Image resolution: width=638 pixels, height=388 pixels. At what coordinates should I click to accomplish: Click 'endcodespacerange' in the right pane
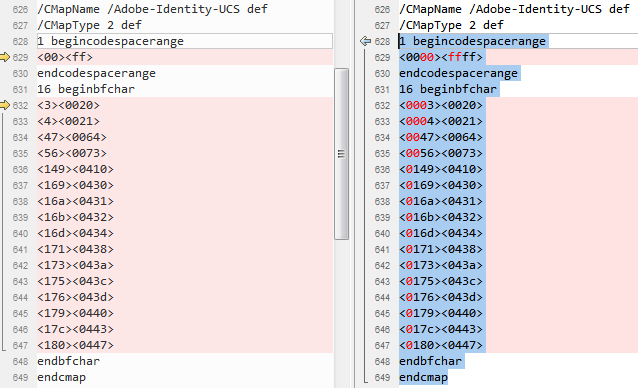point(459,73)
